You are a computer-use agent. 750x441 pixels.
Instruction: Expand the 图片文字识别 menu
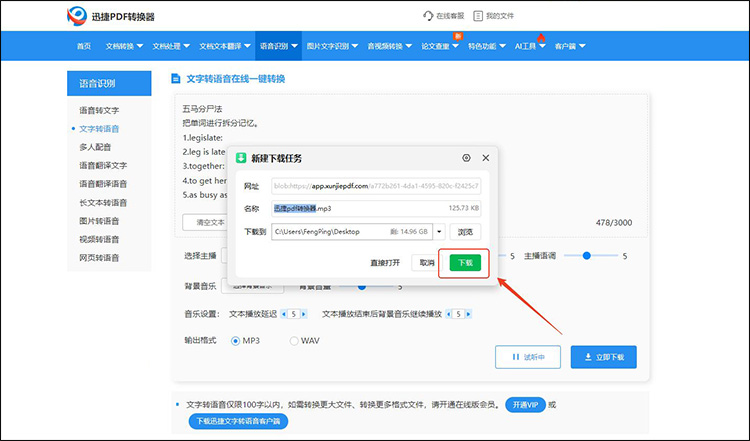click(332, 46)
